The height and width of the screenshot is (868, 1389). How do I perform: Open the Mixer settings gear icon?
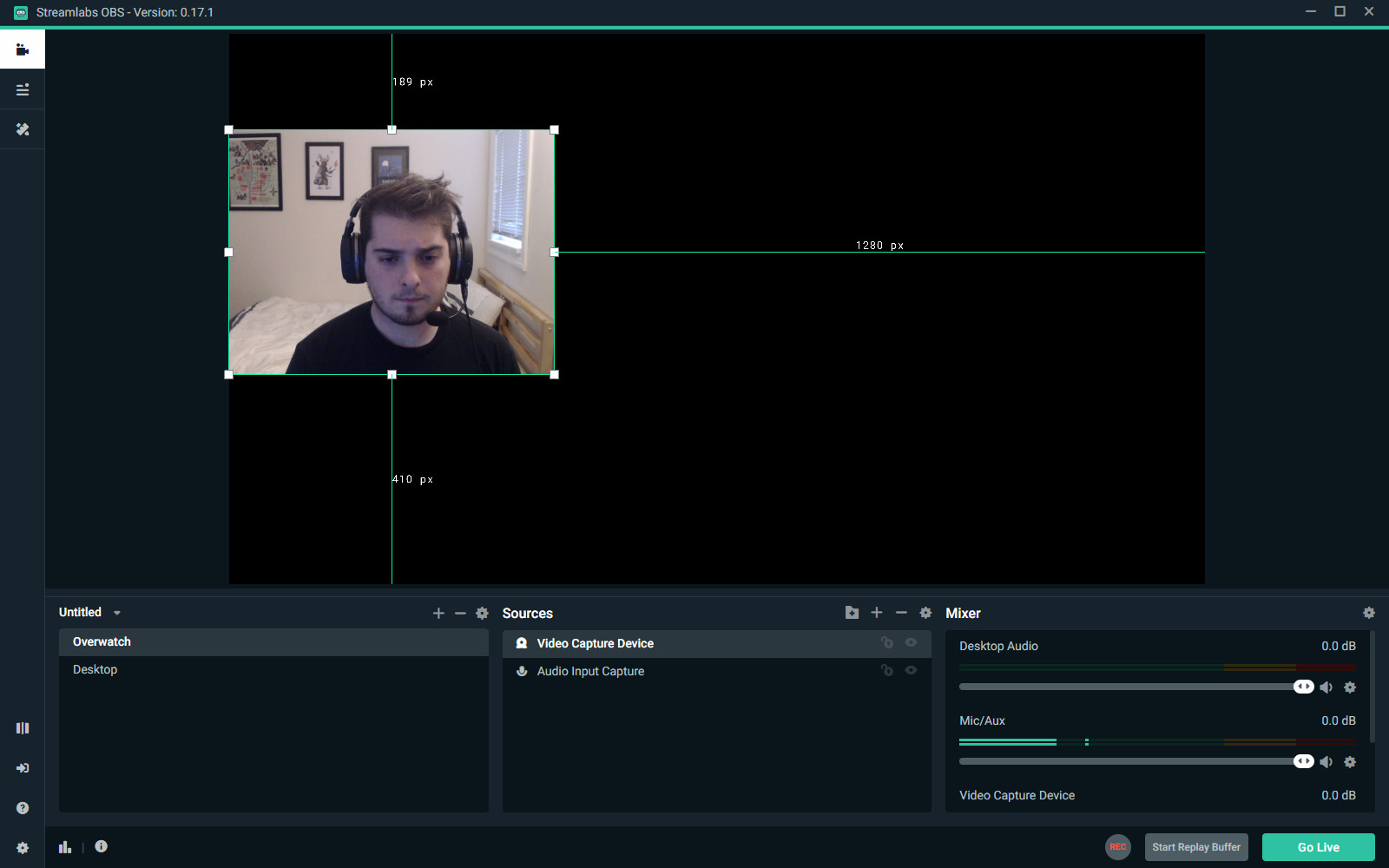[x=1369, y=613]
